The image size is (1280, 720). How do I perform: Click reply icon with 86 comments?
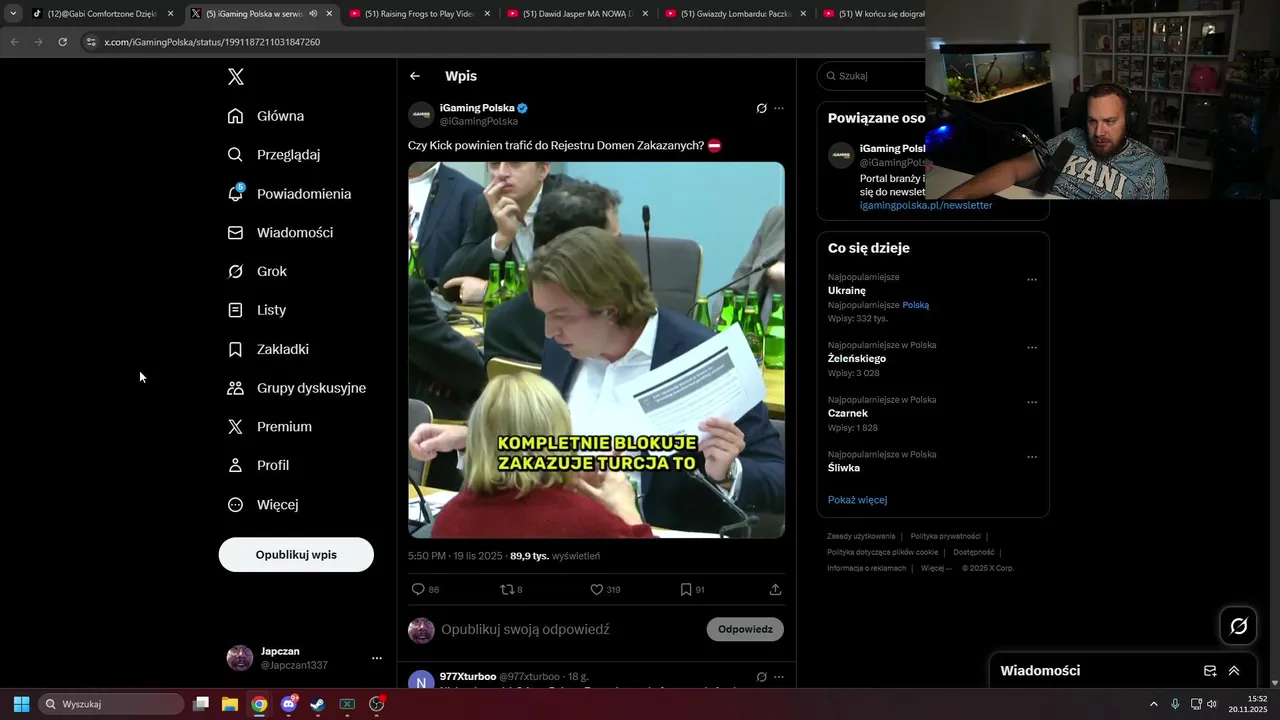pyautogui.click(x=418, y=590)
